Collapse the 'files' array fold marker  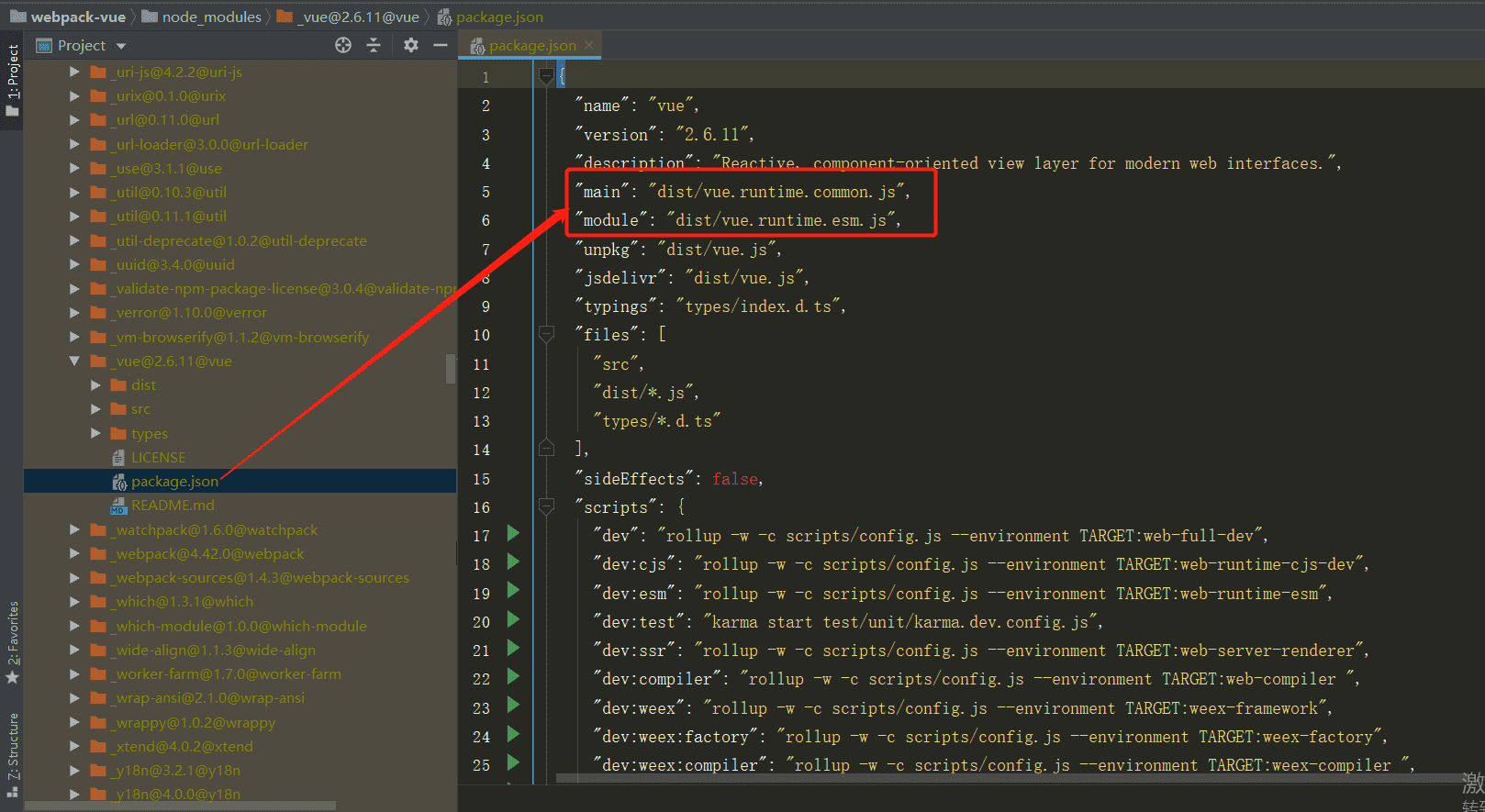[546, 335]
